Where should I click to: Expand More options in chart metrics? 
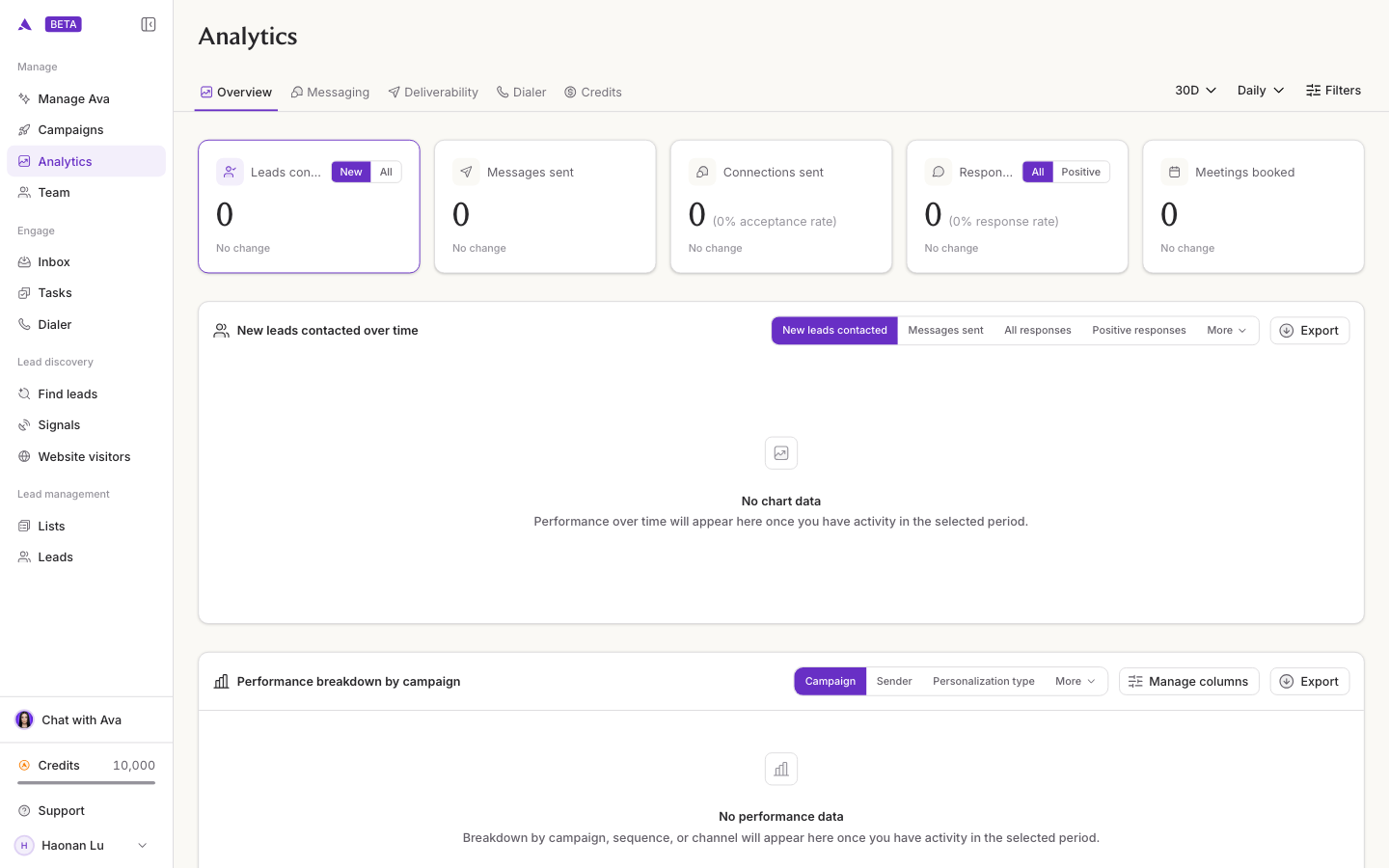[x=1227, y=330]
